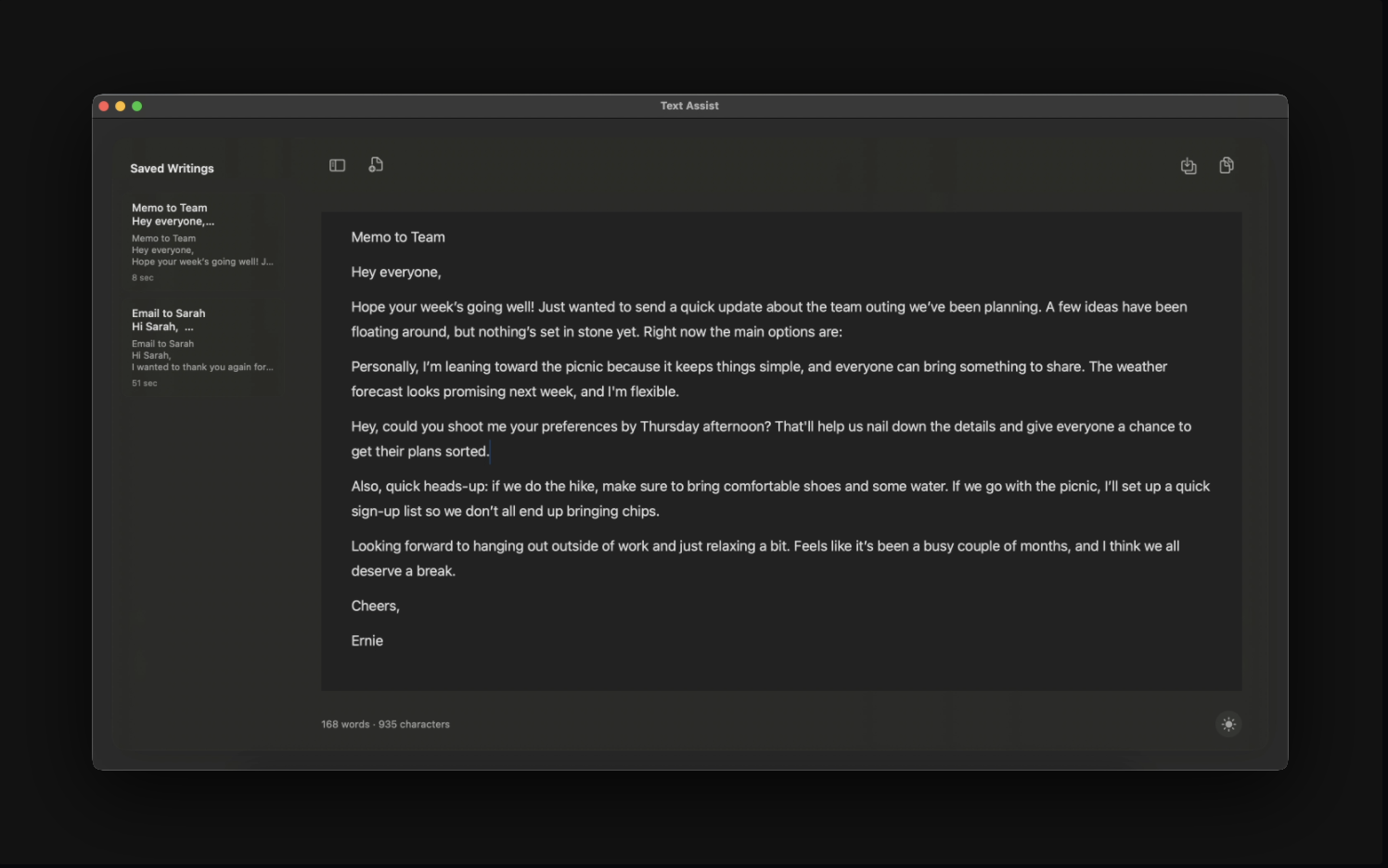Click the 'Ernie' signature line
Viewport: 1388px width, 868px height.
(367, 641)
